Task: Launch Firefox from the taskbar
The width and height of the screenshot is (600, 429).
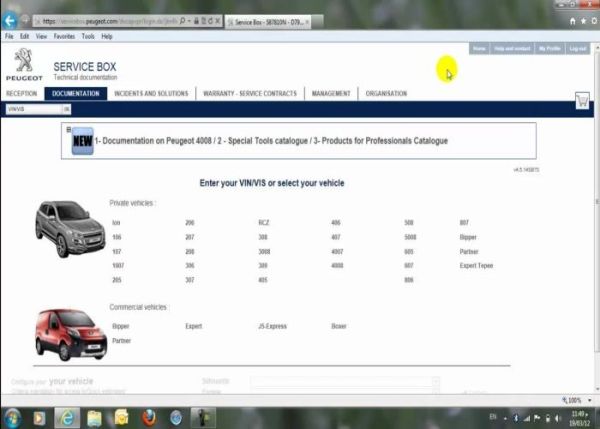Action: tap(149, 418)
